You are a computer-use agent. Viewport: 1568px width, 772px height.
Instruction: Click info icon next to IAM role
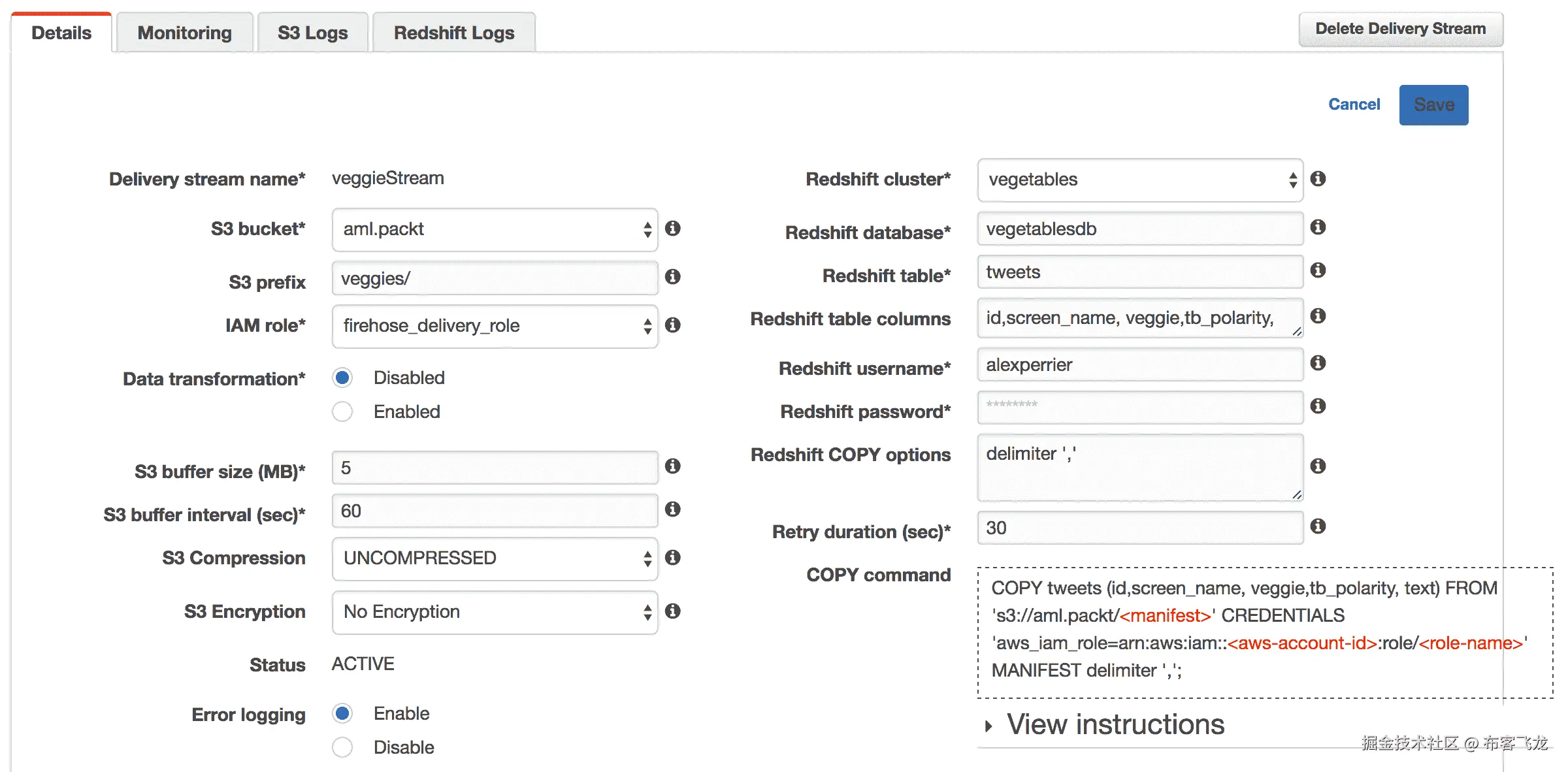pyautogui.click(x=672, y=325)
